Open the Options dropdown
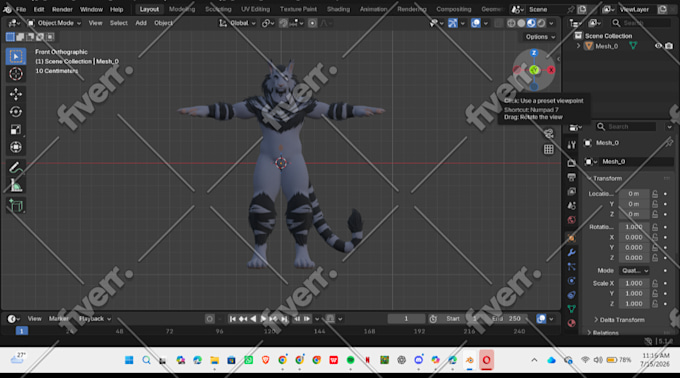 (540, 37)
